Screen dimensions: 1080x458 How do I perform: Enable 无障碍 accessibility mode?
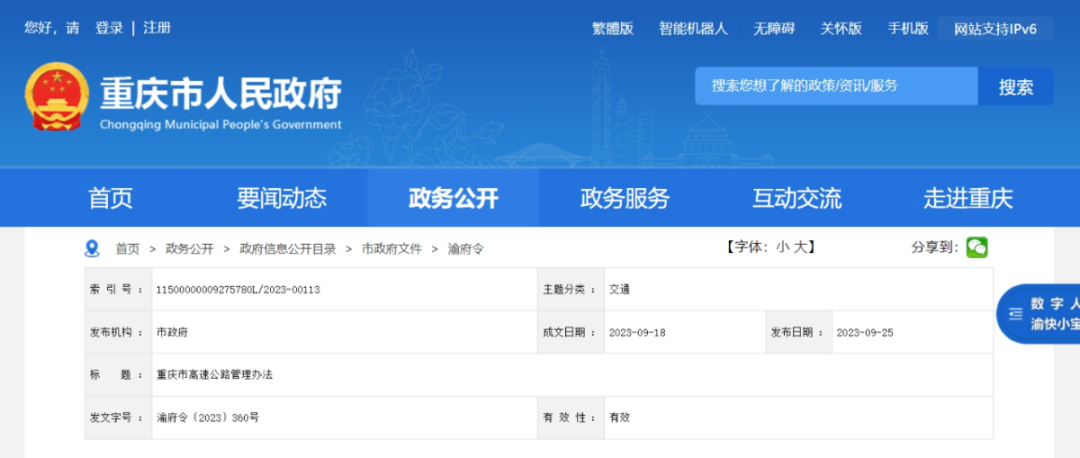(x=774, y=29)
